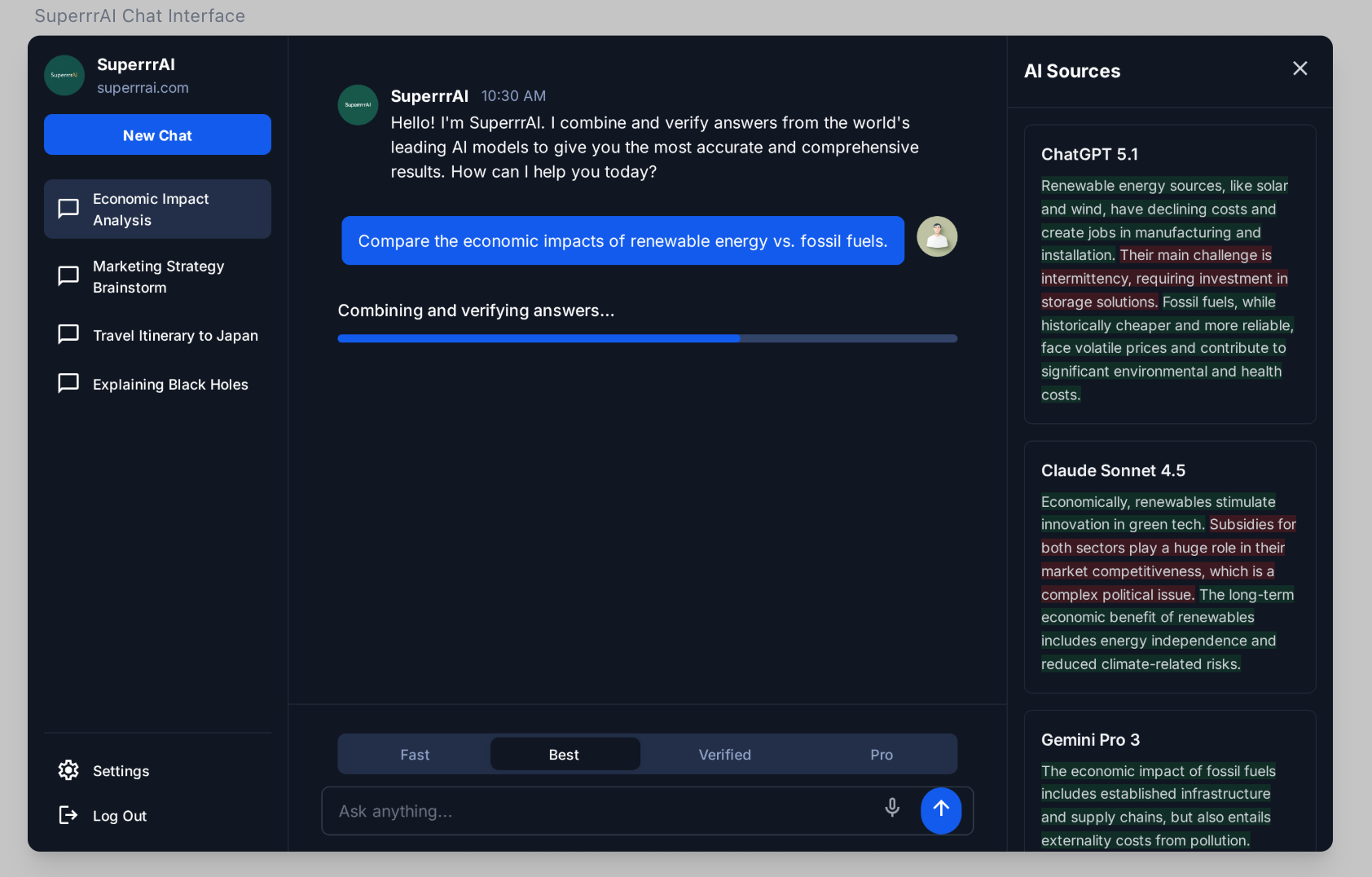
Task: Select the Explaining Black Holes chat icon
Action: (68, 383)
